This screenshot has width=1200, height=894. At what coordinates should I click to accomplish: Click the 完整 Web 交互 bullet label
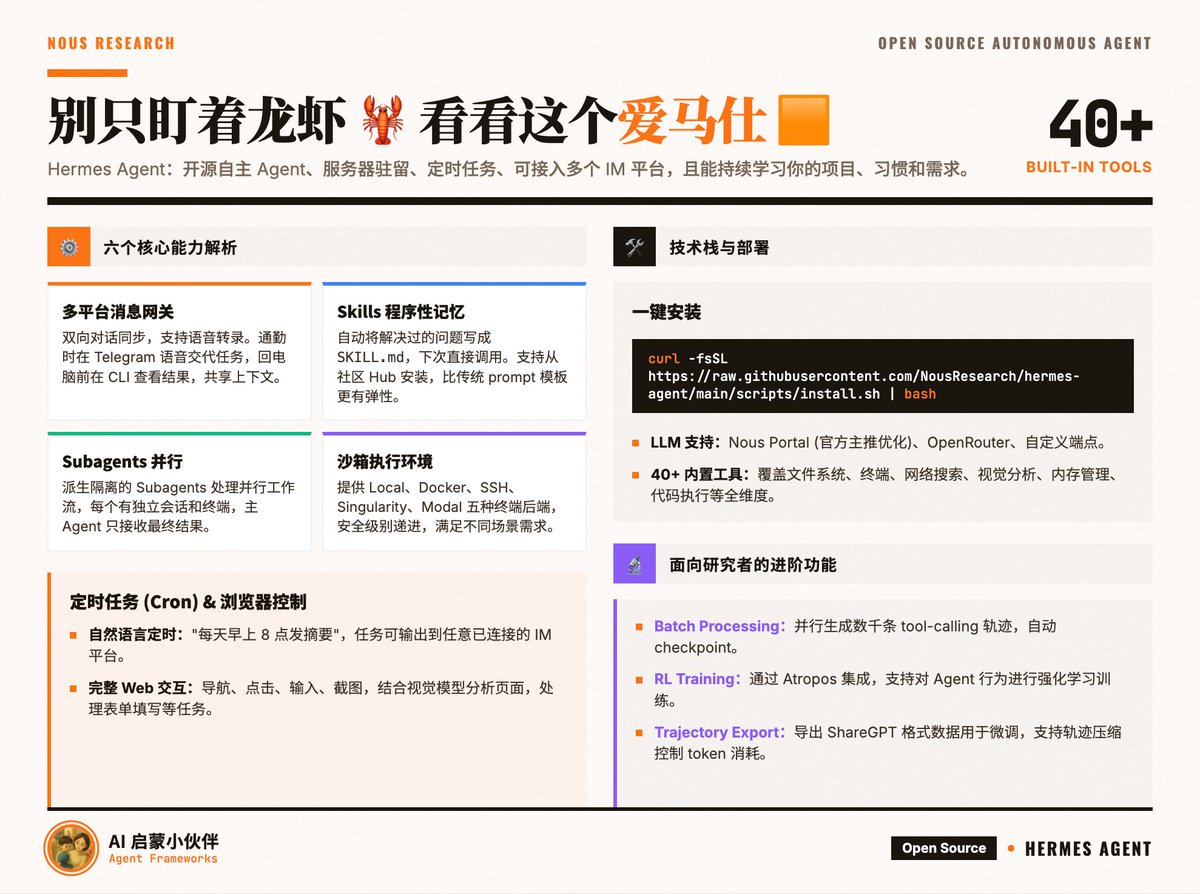tap(141, 688)
